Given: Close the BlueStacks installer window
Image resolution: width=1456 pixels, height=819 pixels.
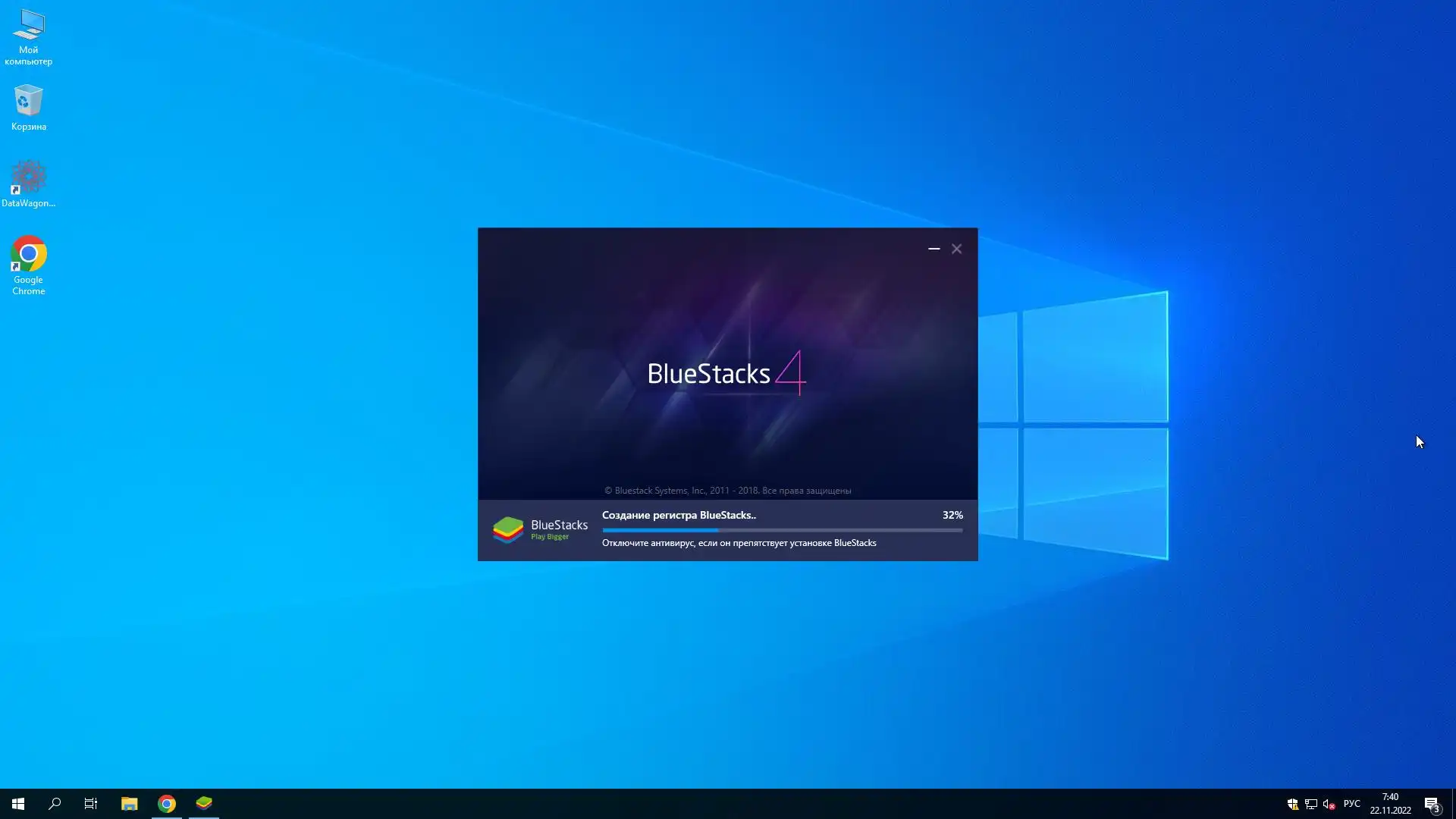Looking at the screenshot, I should click(x=957, y=249).
